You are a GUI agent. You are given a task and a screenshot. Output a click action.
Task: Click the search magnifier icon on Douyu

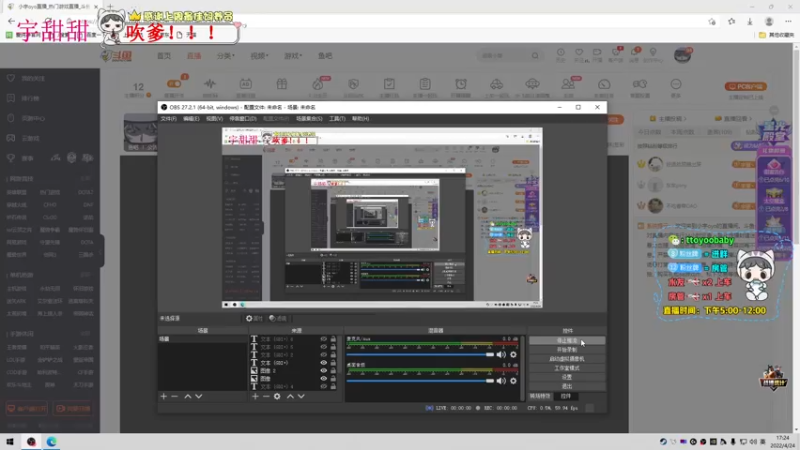pyautogui.click(x=535, y=56)
